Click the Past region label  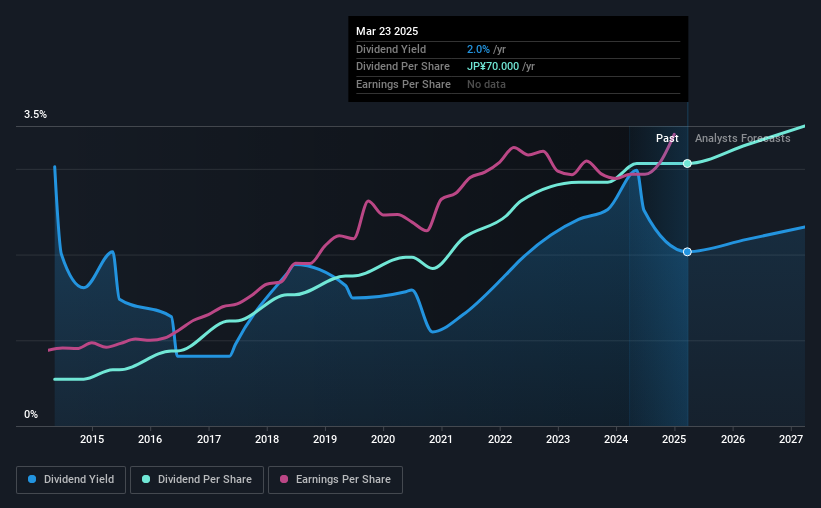point(667,138)
